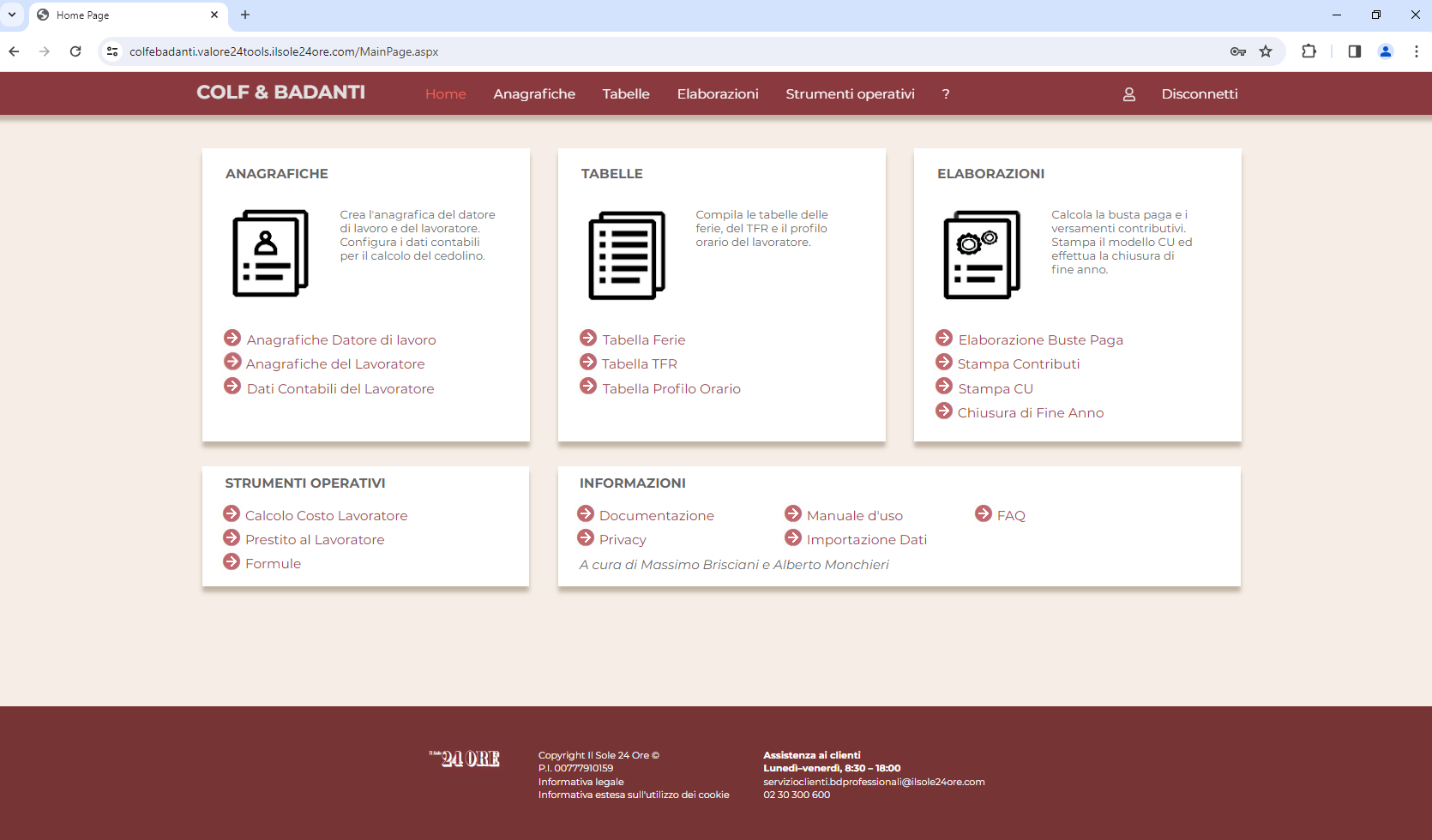
Task: Click the user profile icon in header
Action: pos(1129,94)
